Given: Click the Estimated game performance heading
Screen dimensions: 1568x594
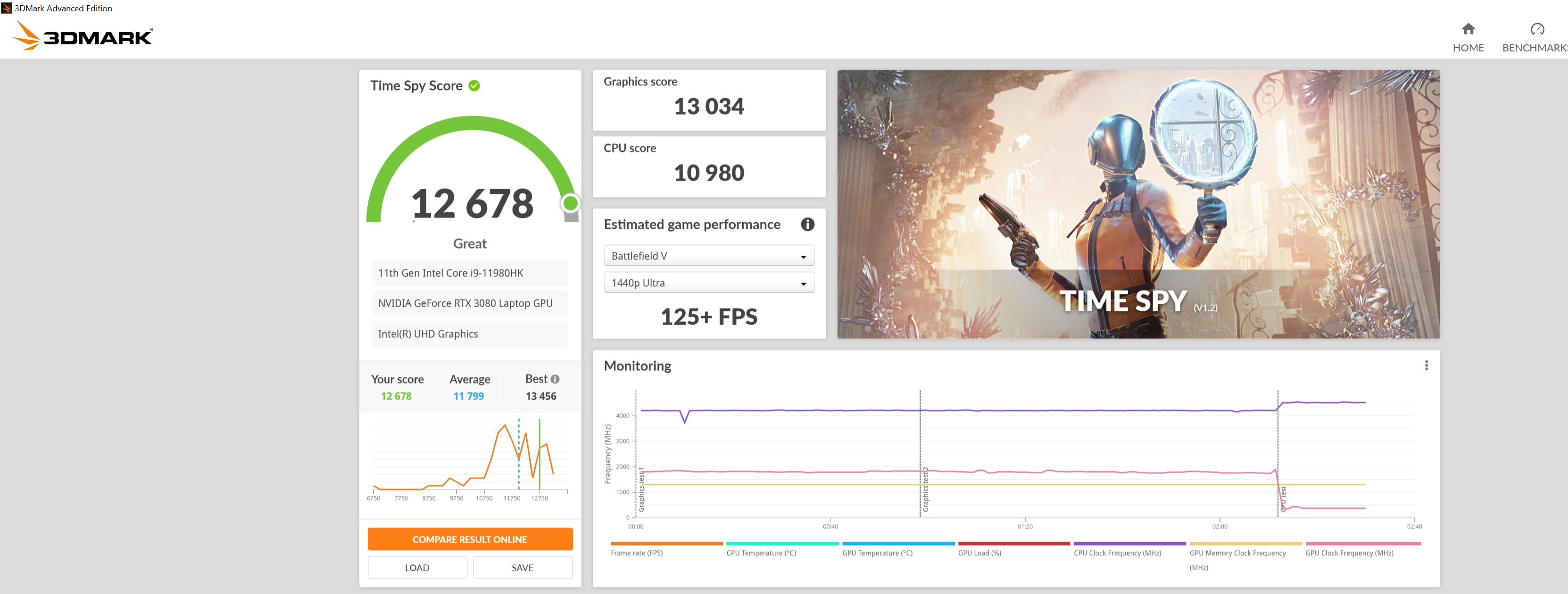Looking at the screenshot, I should pos(691,224).
